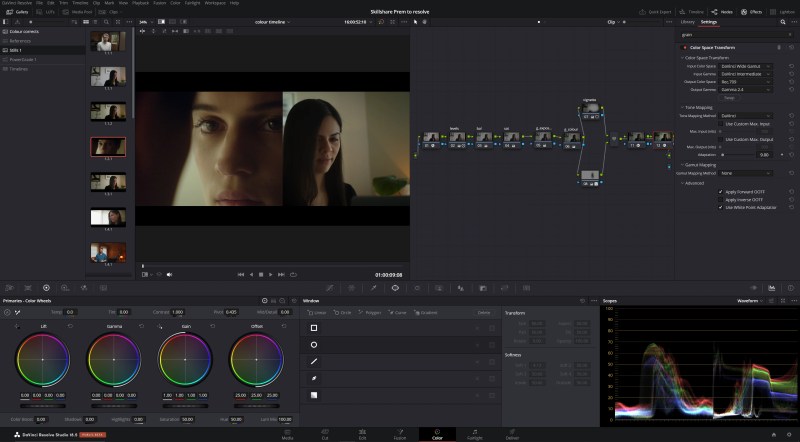This screenshot has height=442, width=800.
Task: Open Input Color Space dropdown
Action: (x=745, y=66)
